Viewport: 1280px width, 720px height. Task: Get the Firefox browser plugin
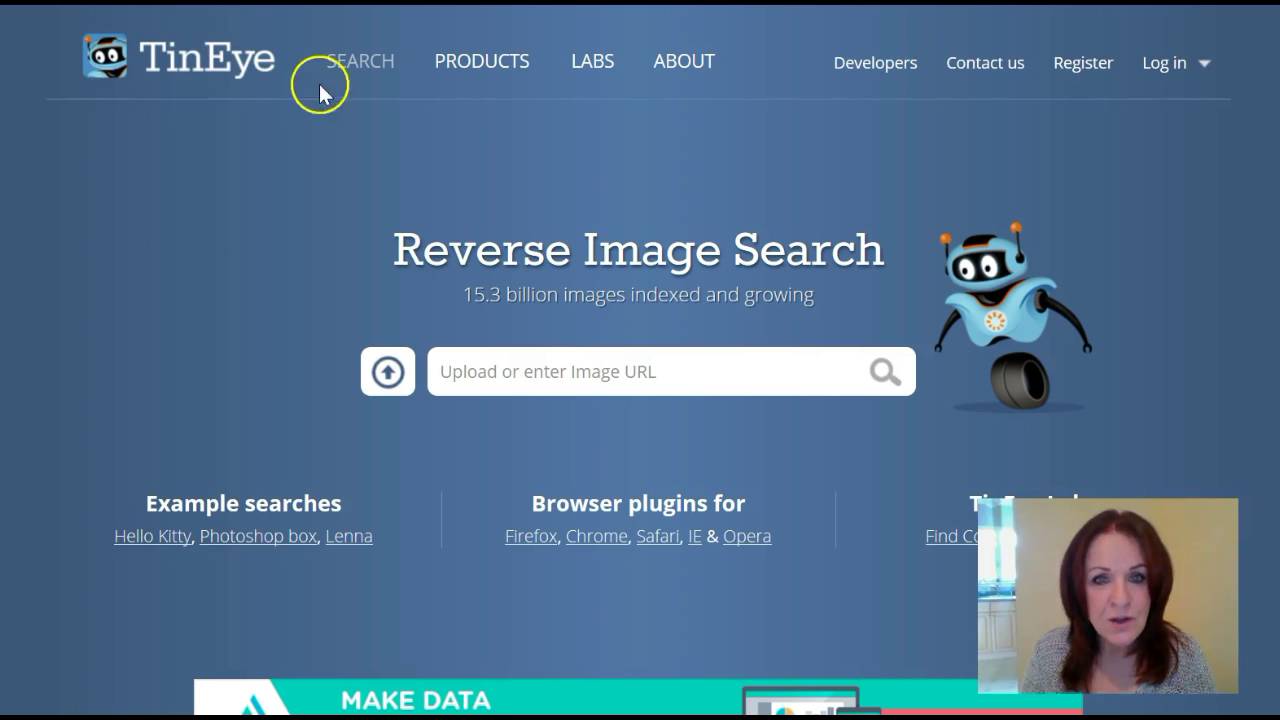point(531,536)
